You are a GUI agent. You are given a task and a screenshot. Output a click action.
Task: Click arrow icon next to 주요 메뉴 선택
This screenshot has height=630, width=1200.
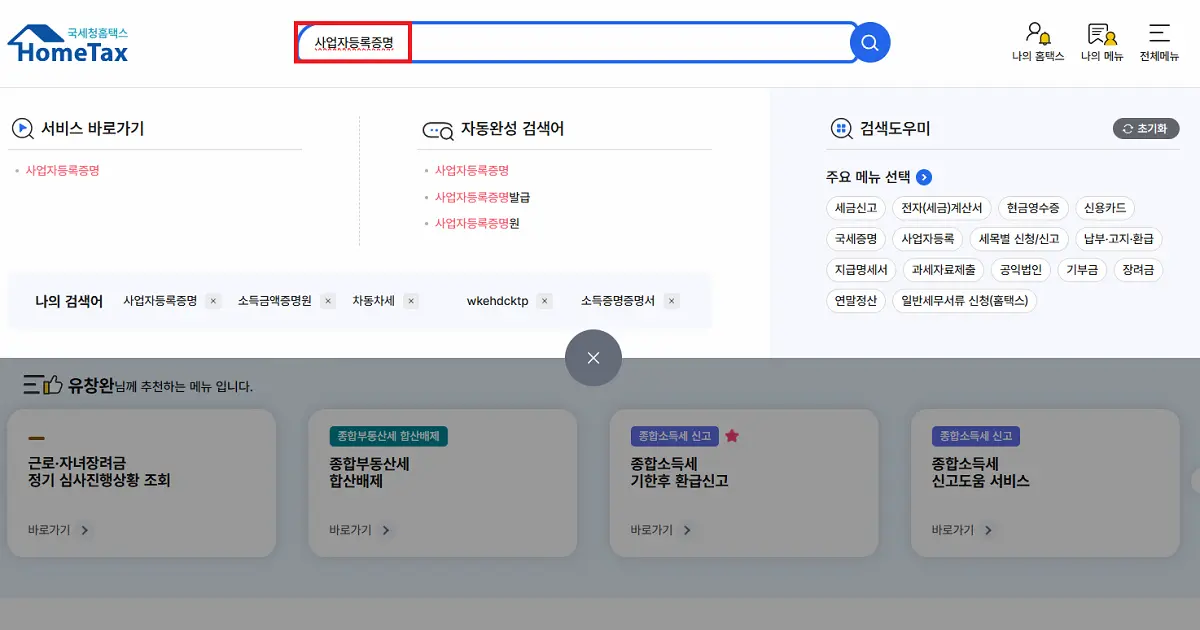click(924, 177)
